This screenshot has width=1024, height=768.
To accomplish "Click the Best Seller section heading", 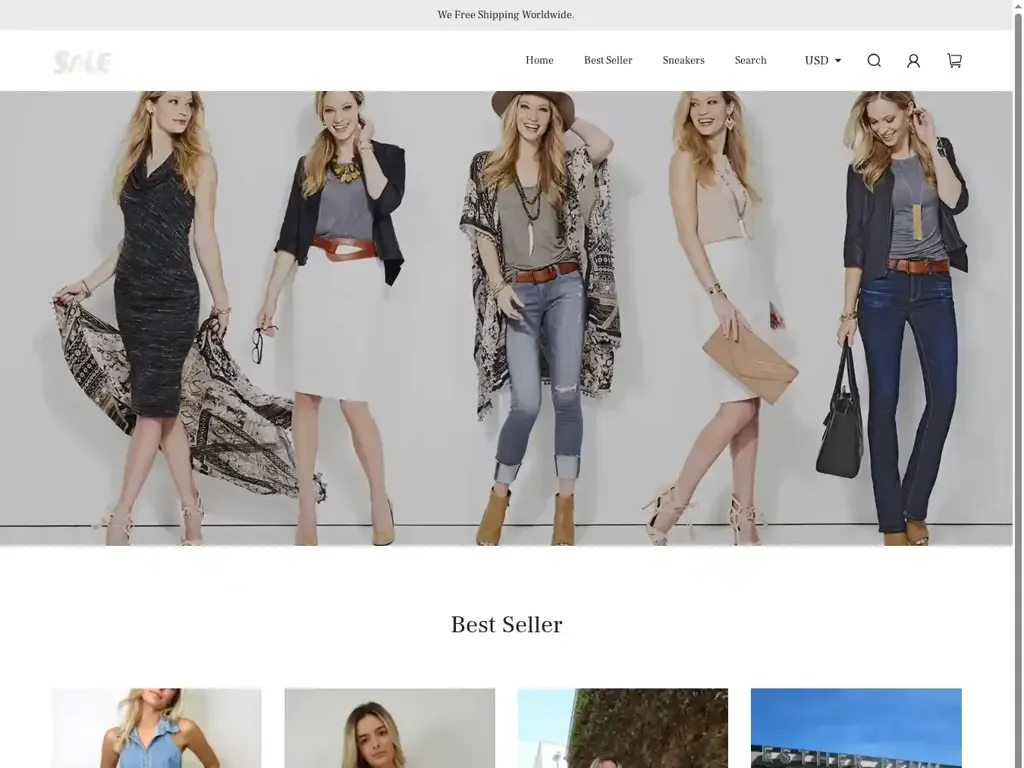I will click(506, 625).
